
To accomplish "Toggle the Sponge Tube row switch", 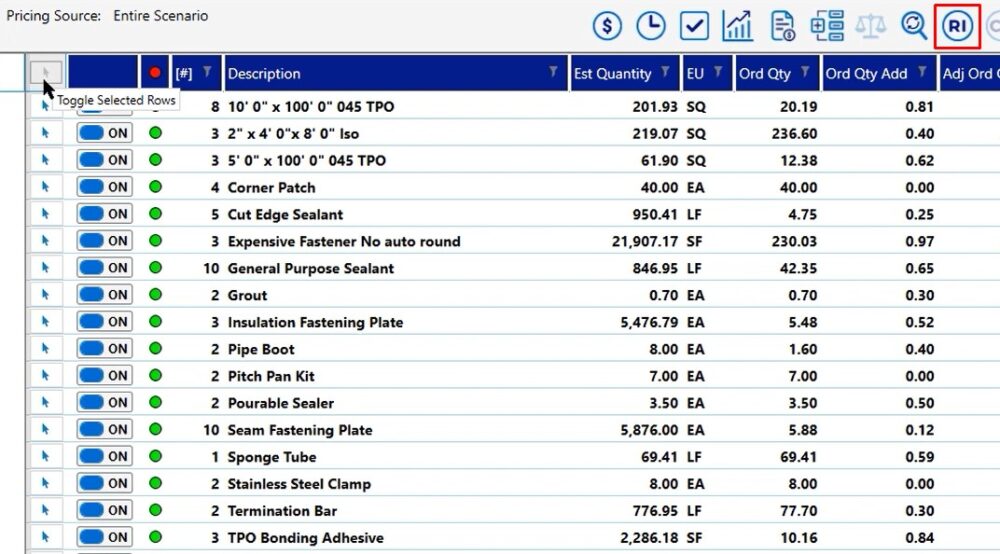I will pos(104,457).
